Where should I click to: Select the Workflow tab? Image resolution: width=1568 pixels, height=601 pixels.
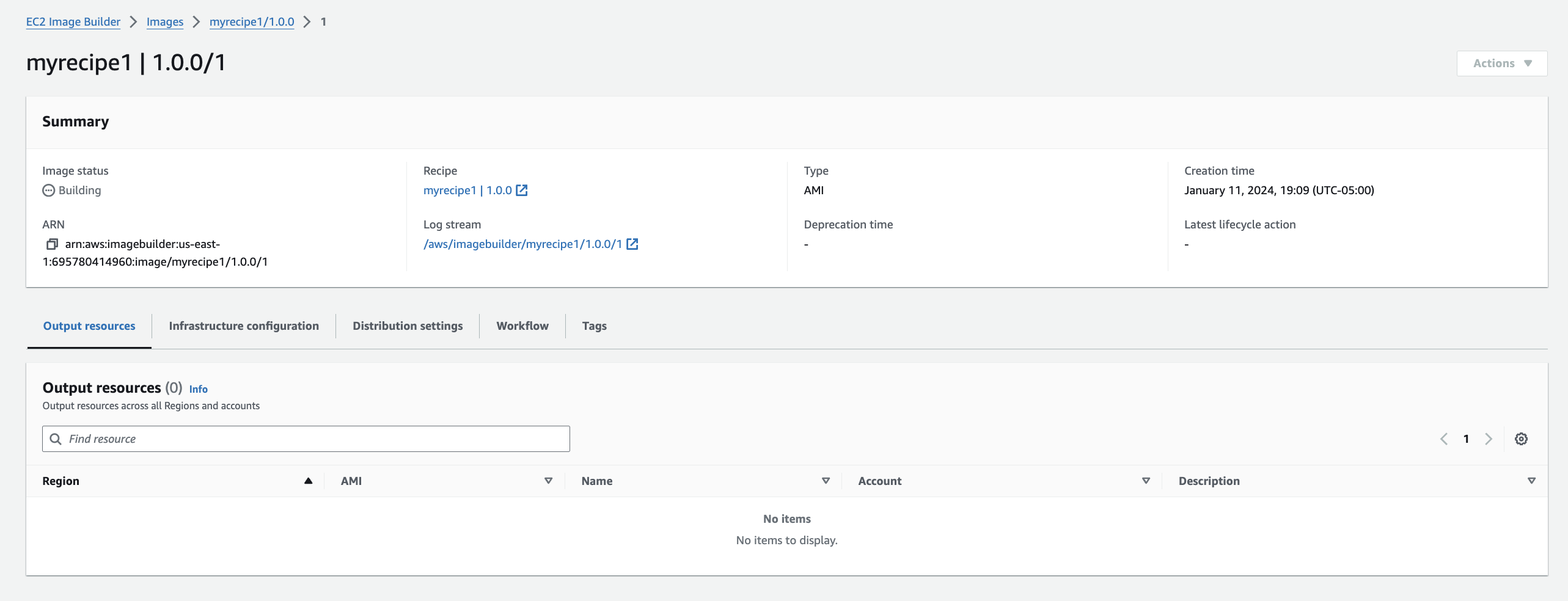[522, 326]
